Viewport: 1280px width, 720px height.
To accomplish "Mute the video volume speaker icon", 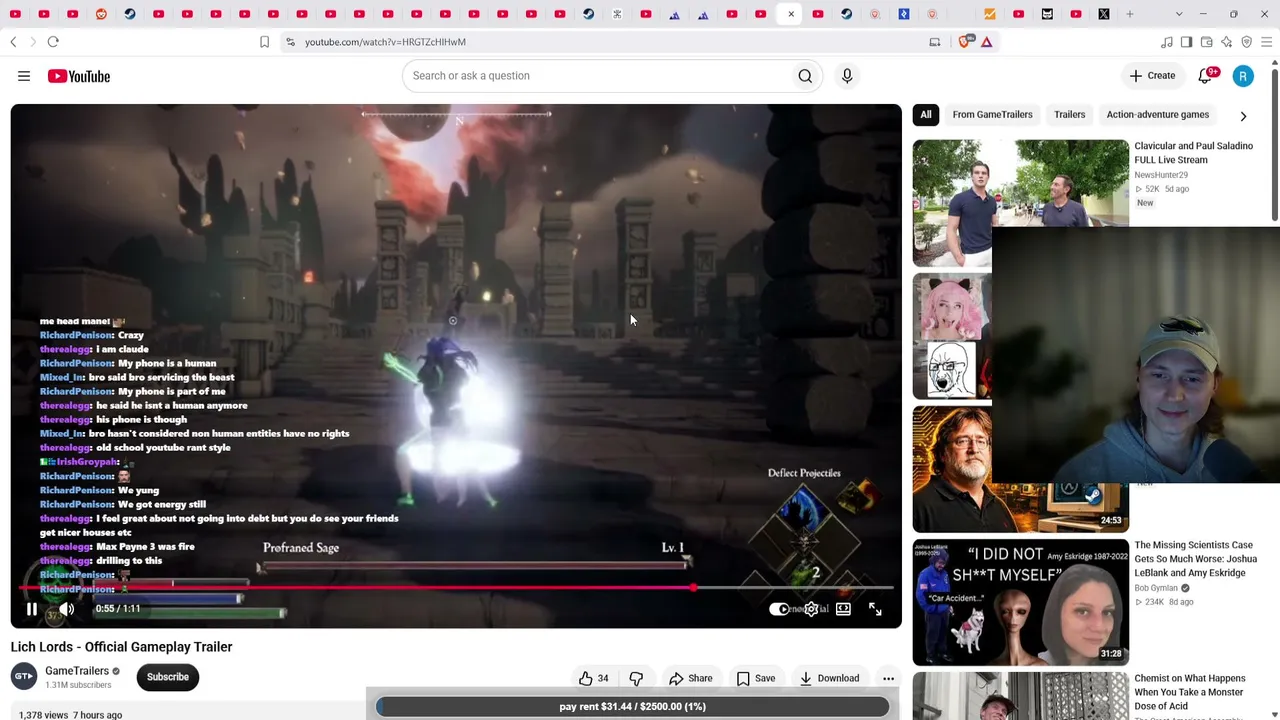I will pyautogui.click(x=67, y=609).
